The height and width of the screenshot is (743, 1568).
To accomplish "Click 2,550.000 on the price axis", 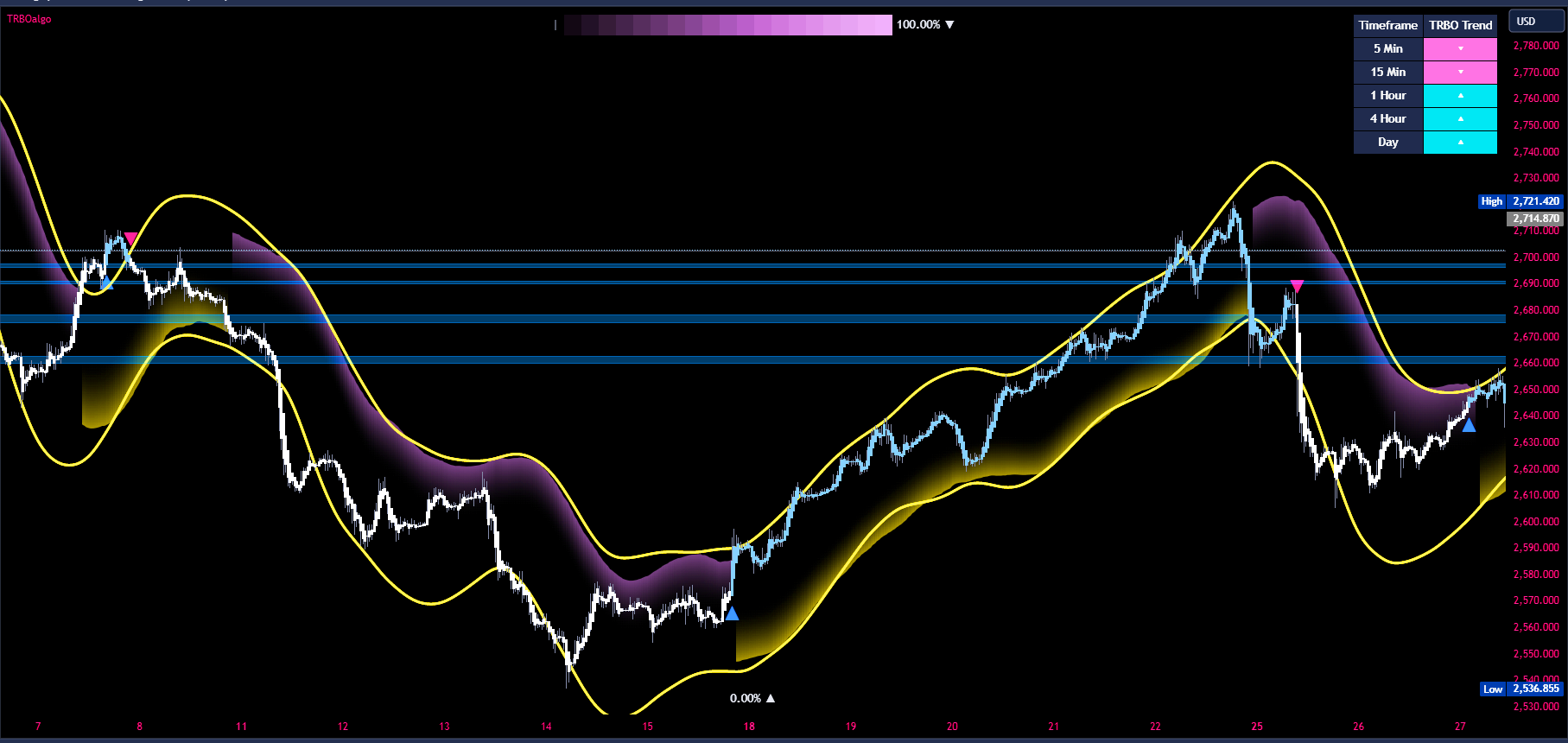I will 1536,654.
